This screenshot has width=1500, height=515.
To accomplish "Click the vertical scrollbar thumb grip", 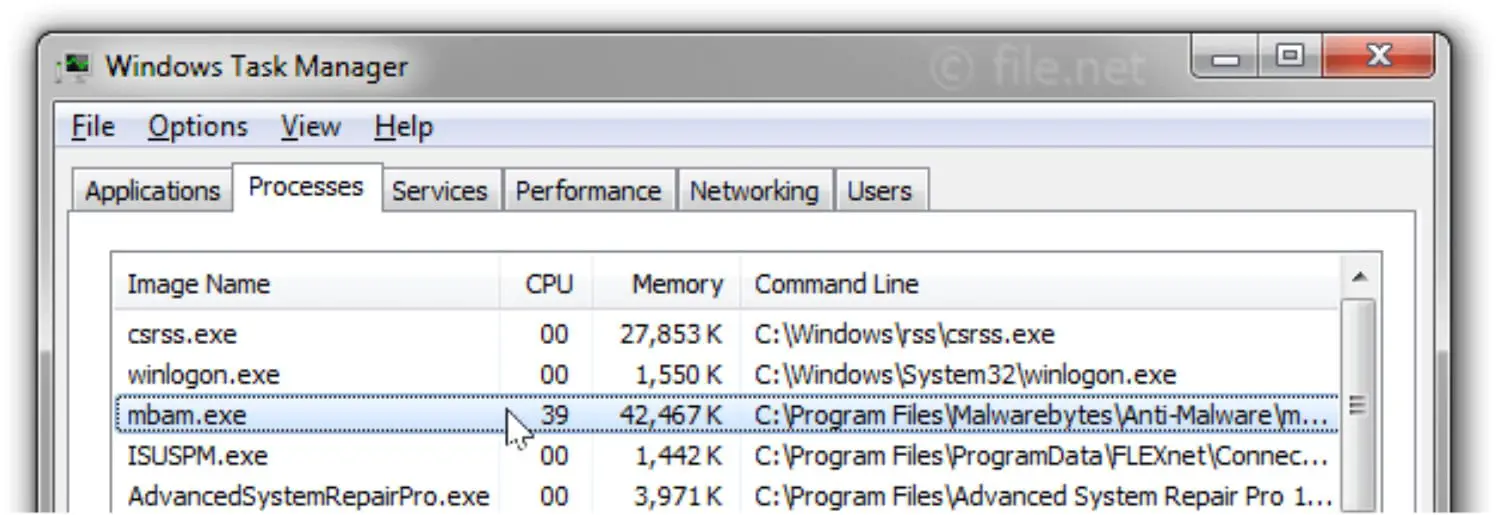I will pyautogui.click(x=1358, y=405).
